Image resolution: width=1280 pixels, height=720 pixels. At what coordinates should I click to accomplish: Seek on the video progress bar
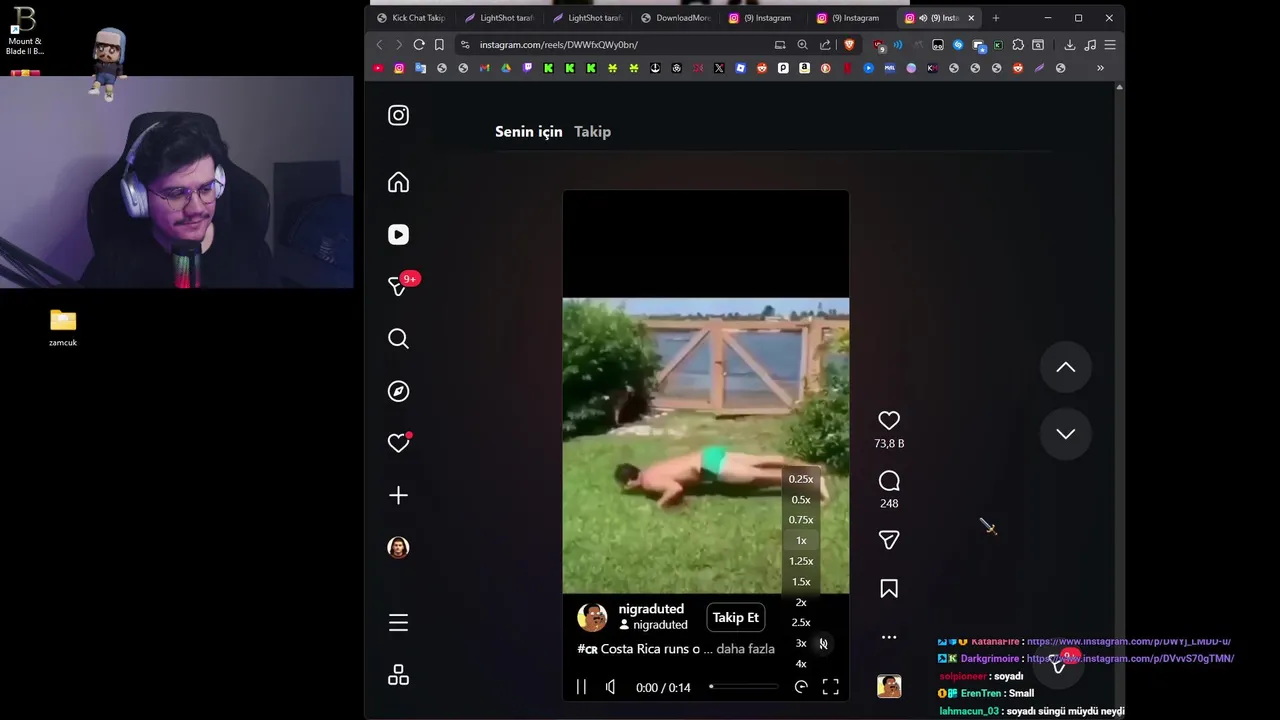tap(744, 687)
